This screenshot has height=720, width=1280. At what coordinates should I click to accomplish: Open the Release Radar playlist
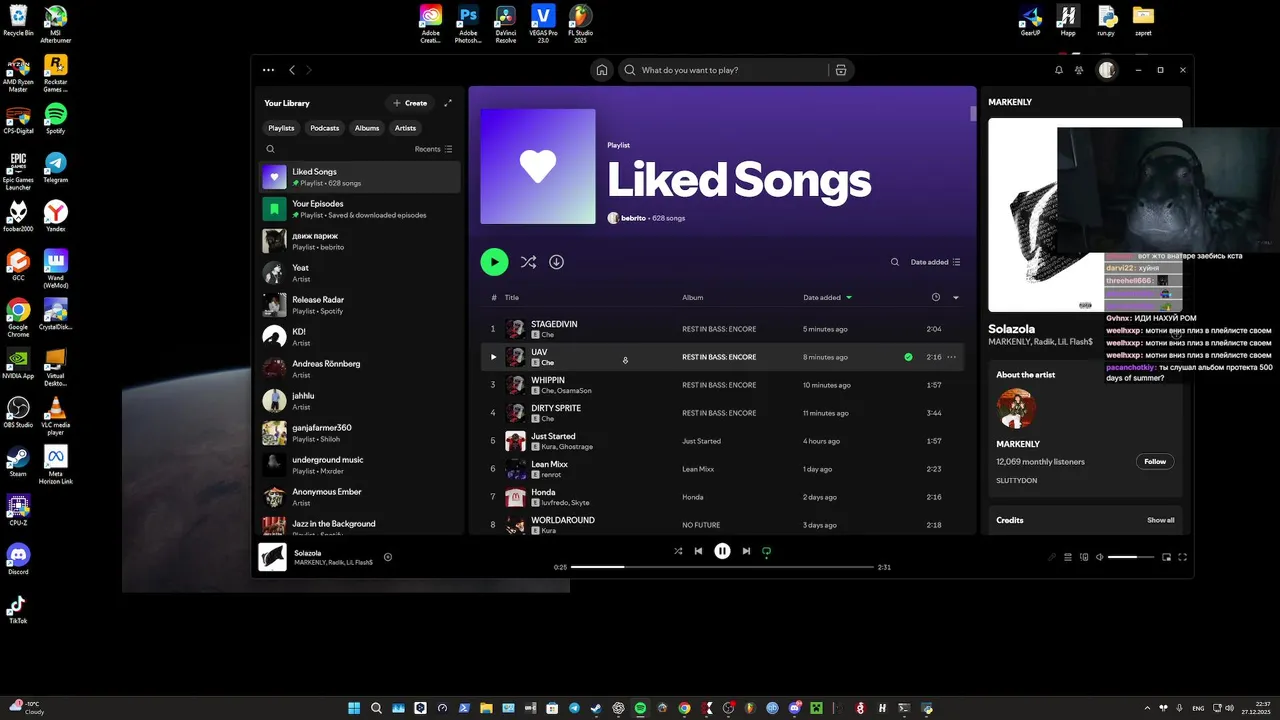point(360,305)
